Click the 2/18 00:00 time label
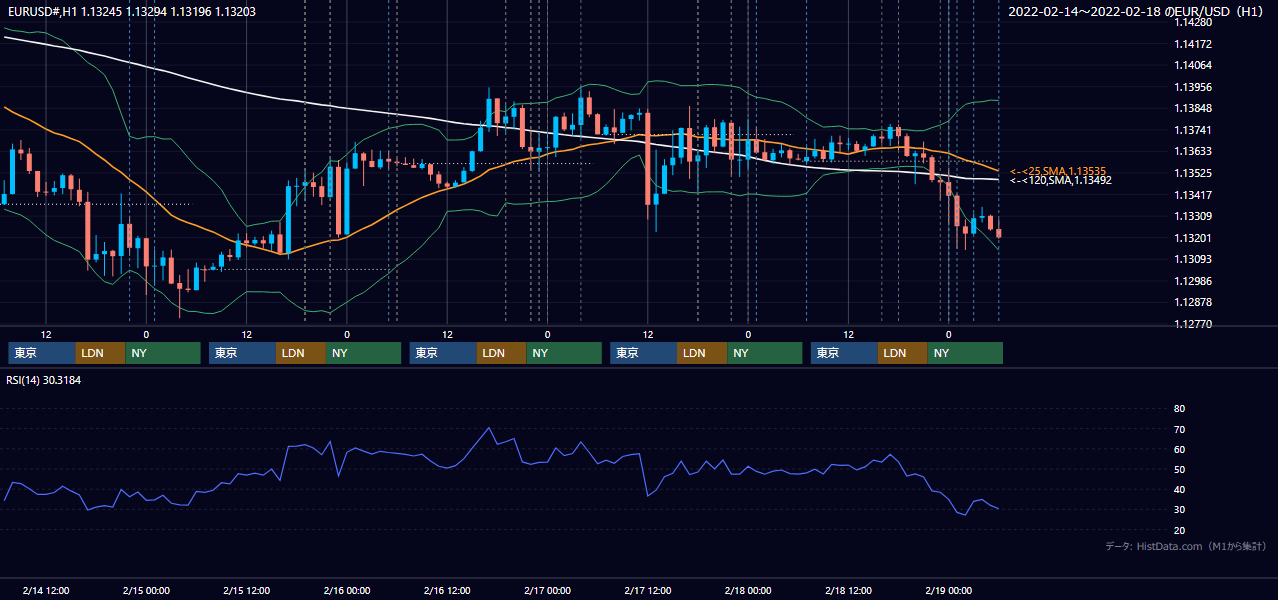The image size is (1278, 600). [748, 590]
